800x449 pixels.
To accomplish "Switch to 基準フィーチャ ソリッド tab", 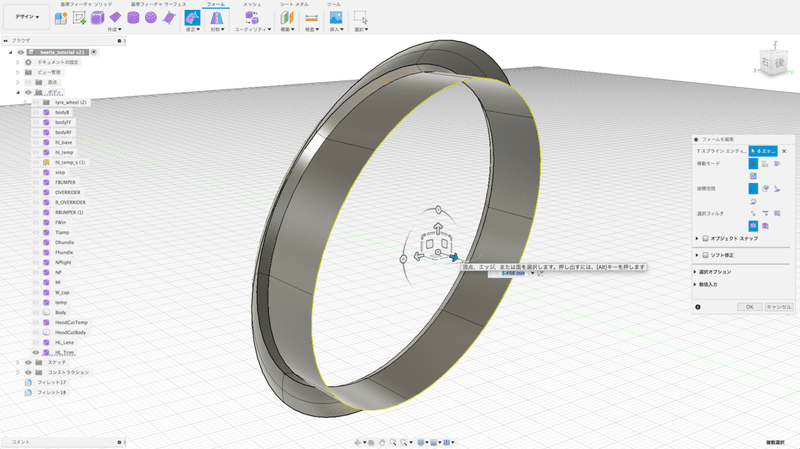I will click(86, 4).
